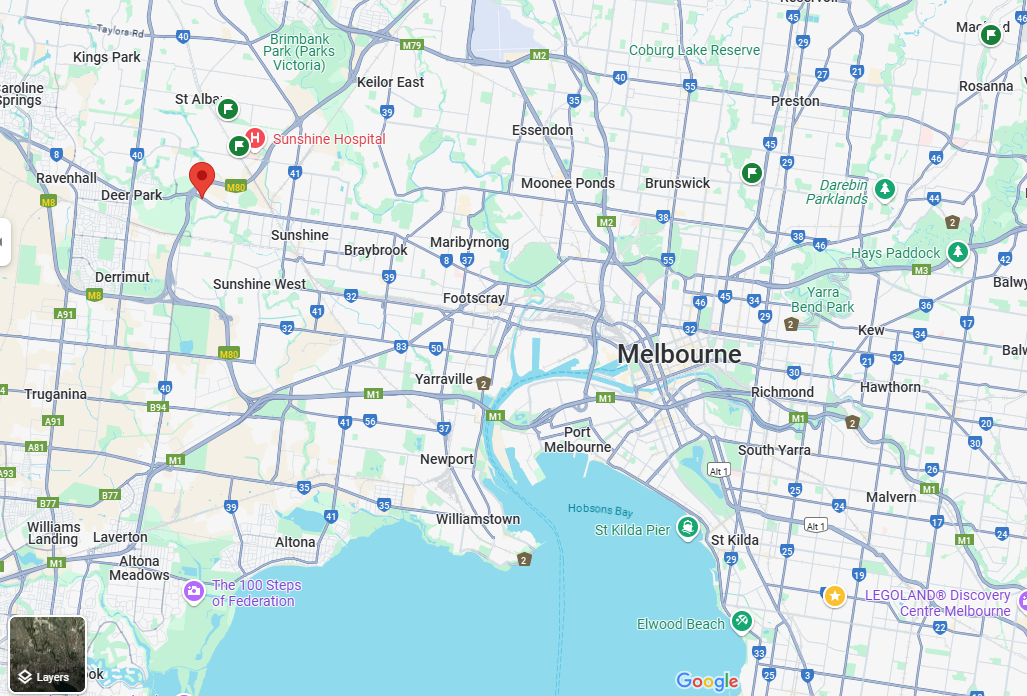Click the LEGOLAND Discovery Centre star icon

[834, 596]
